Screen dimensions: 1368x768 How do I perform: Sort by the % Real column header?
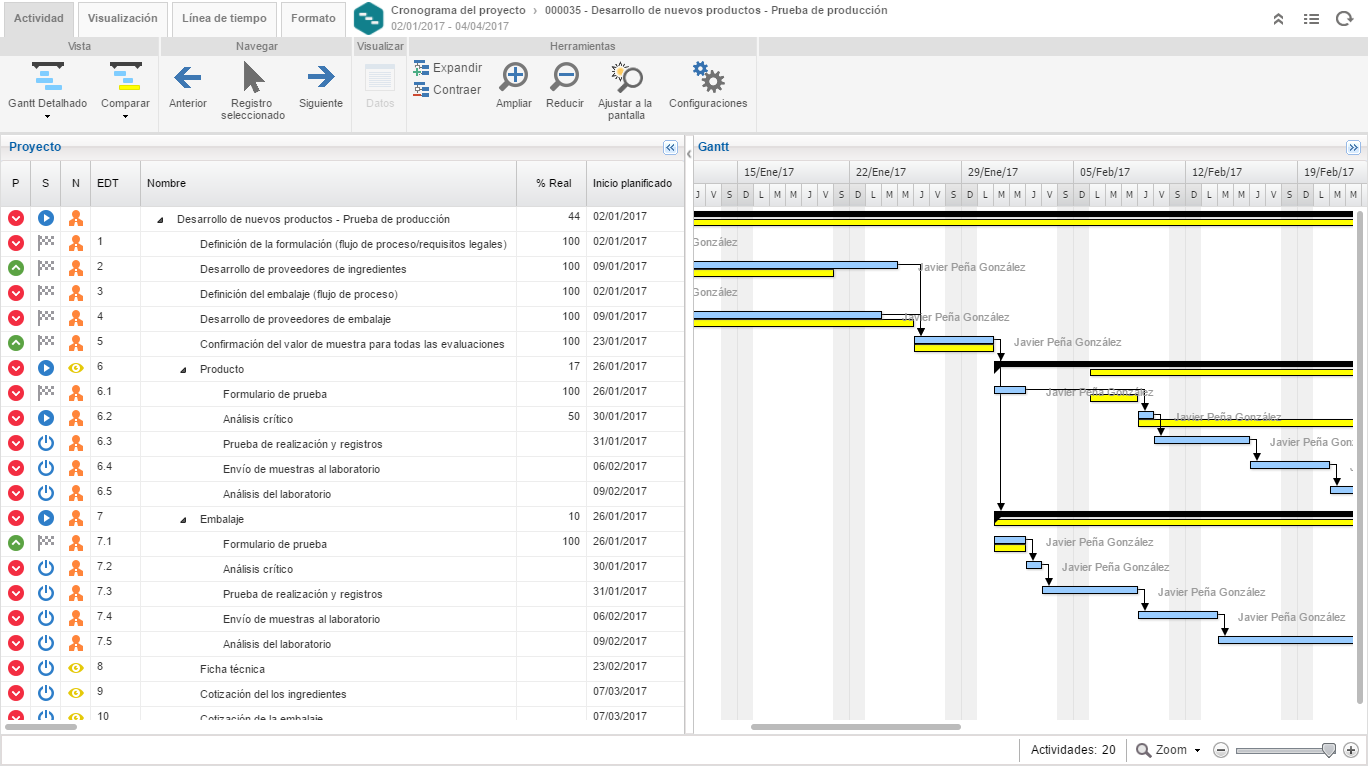552,183
